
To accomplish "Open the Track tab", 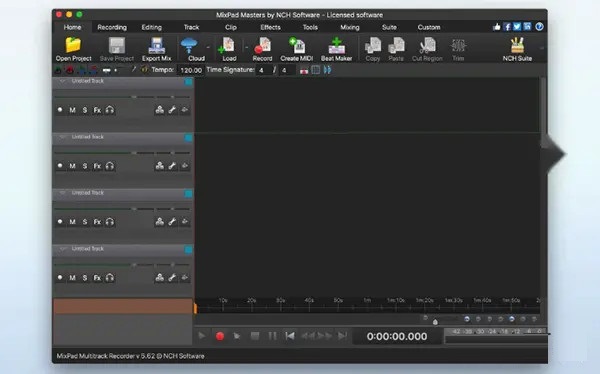I will (x=191, y=27).
